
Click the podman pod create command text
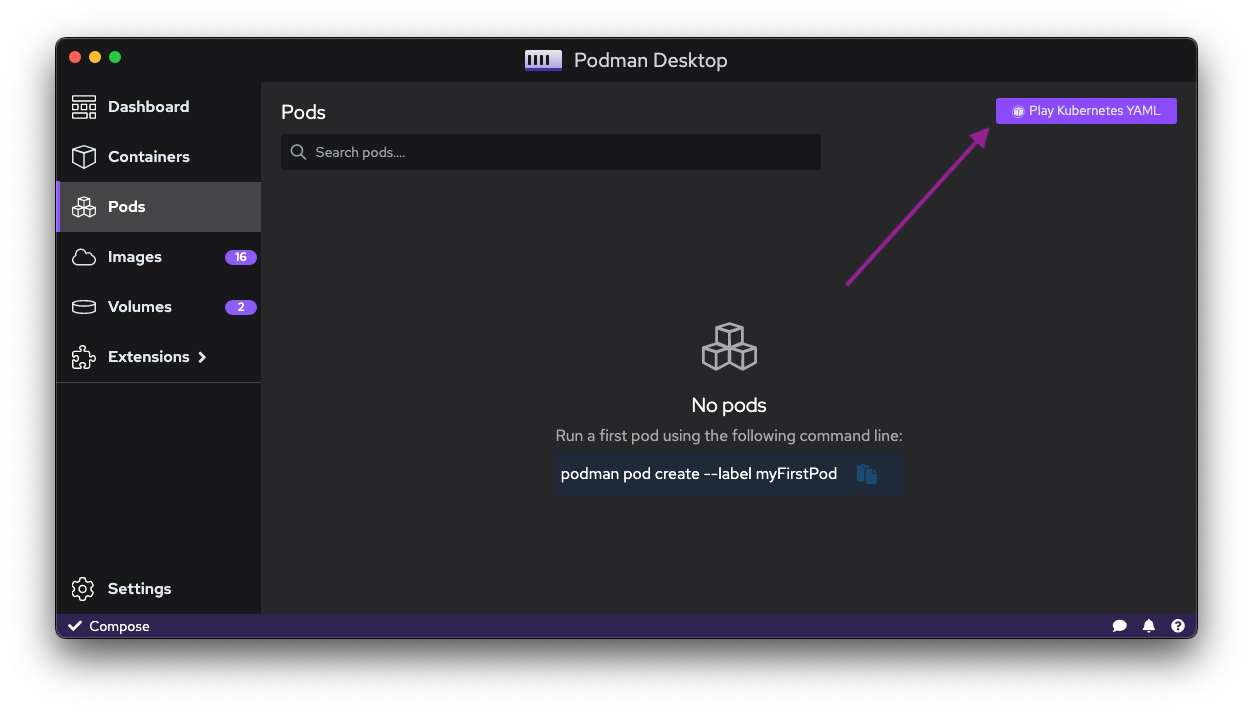click(697, 473)
